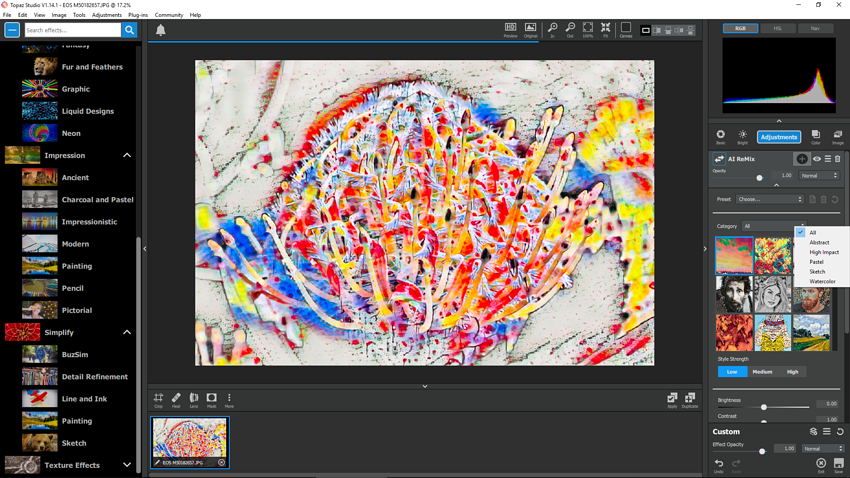Click the Duplicate icon

690,399
